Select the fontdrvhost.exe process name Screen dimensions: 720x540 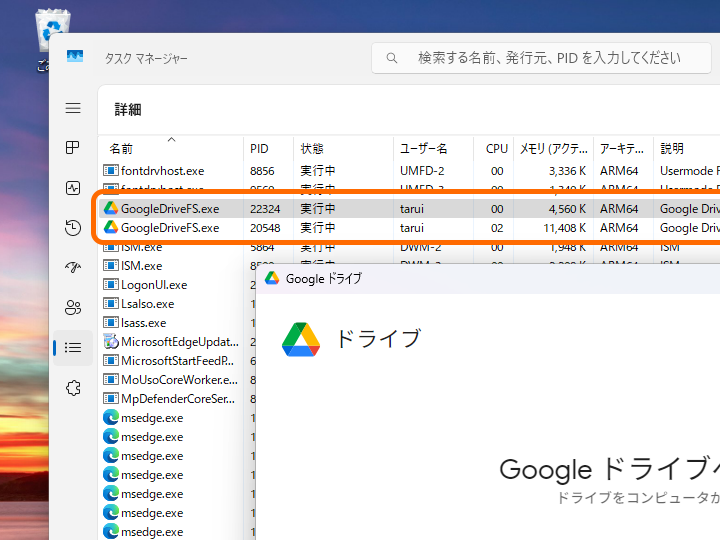tap(163, 171)
